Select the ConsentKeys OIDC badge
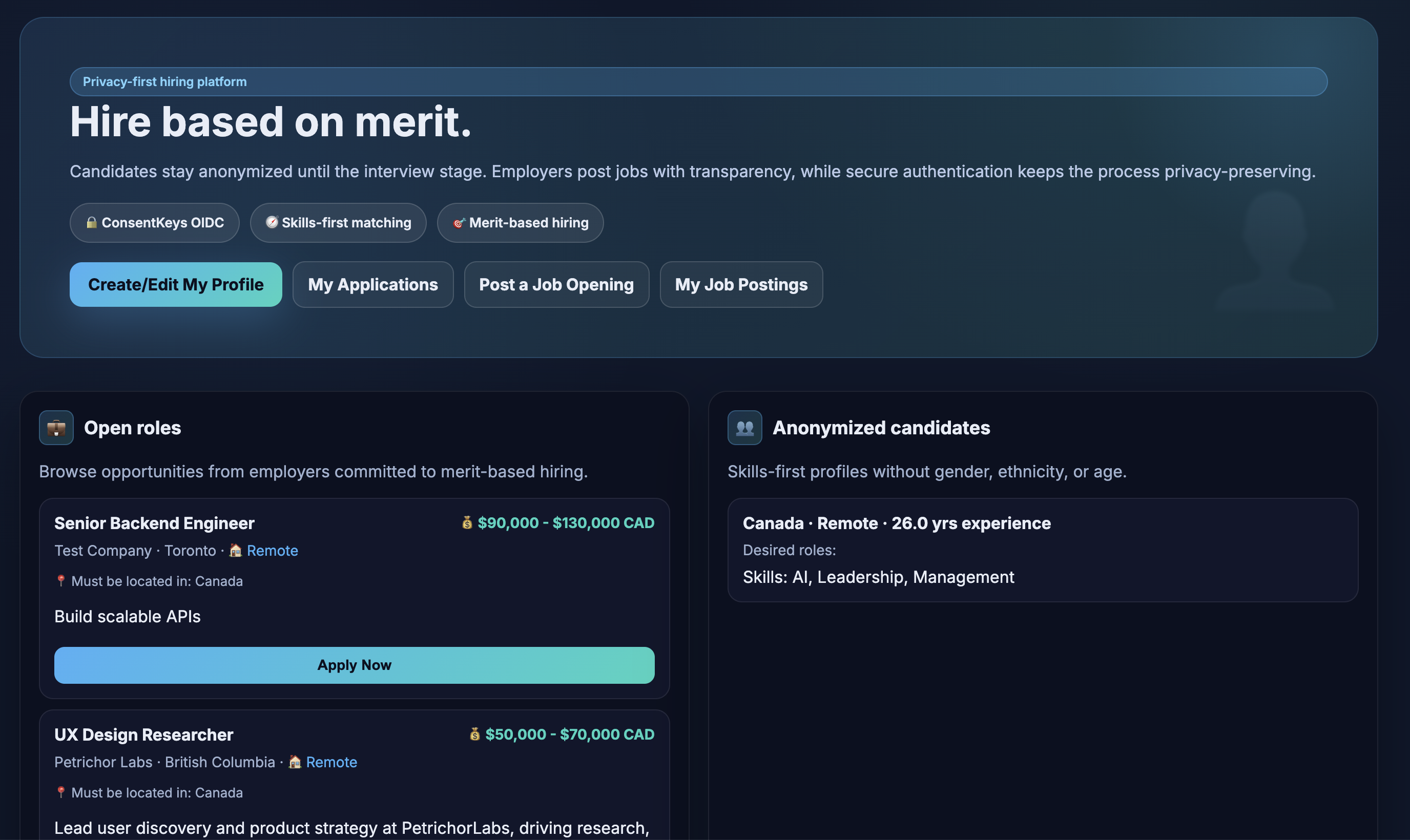The width and height of the screenshot is (1410, 840). coord(155,222)
